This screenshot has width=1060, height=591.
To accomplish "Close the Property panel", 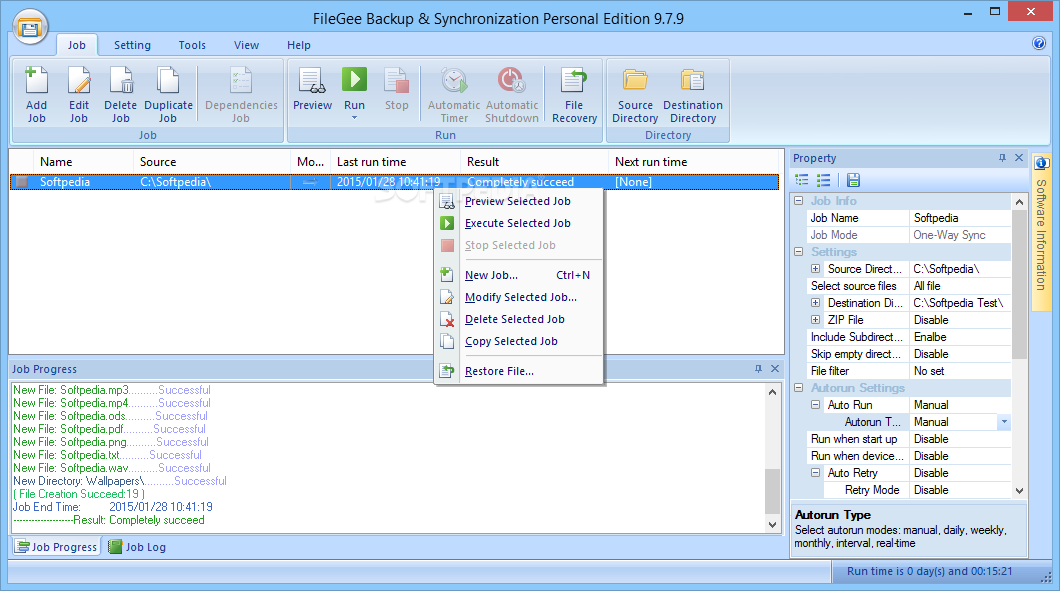I will pyautogui.click(x=1019, y=158).
